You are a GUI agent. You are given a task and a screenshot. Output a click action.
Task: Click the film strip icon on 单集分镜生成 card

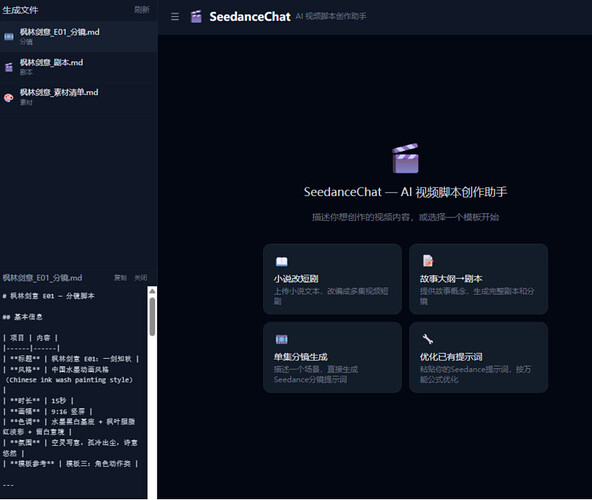[x=282, y=340]
